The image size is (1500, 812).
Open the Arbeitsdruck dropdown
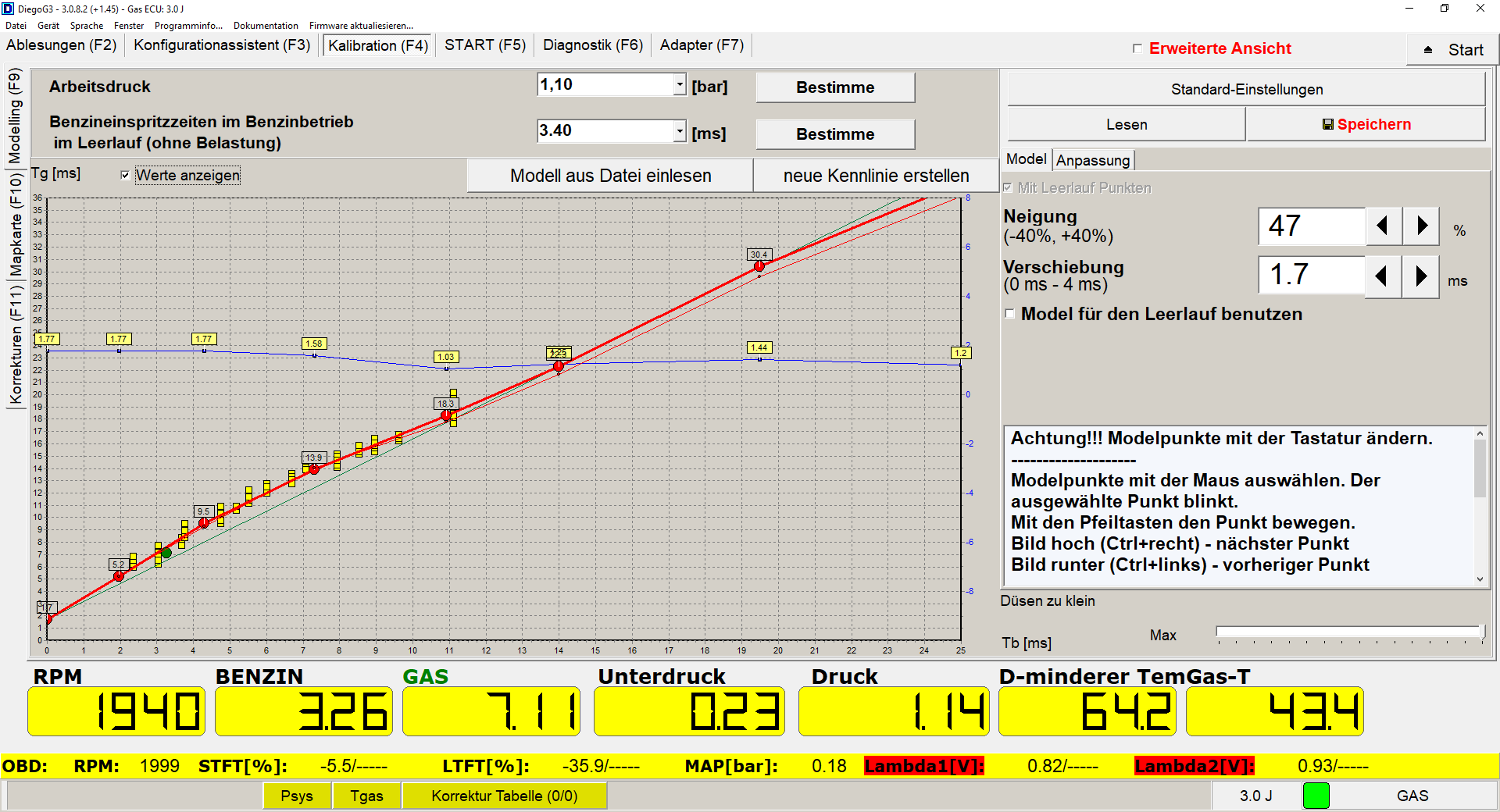(x=680, y=84)
